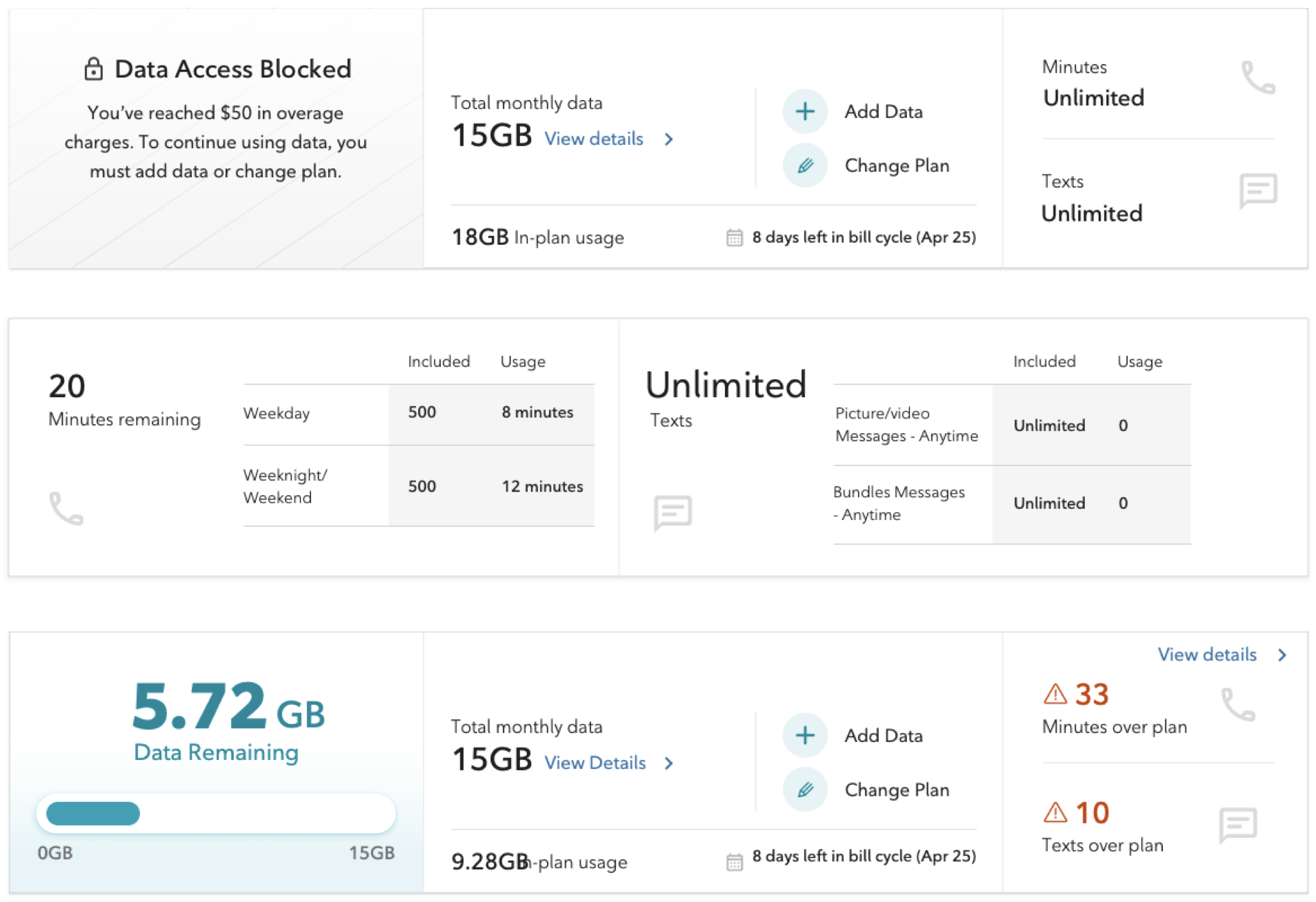This screenshot has height=902, width=1316.
Task: Select Change Plan in the bottom card
Action: click(897, 790)
